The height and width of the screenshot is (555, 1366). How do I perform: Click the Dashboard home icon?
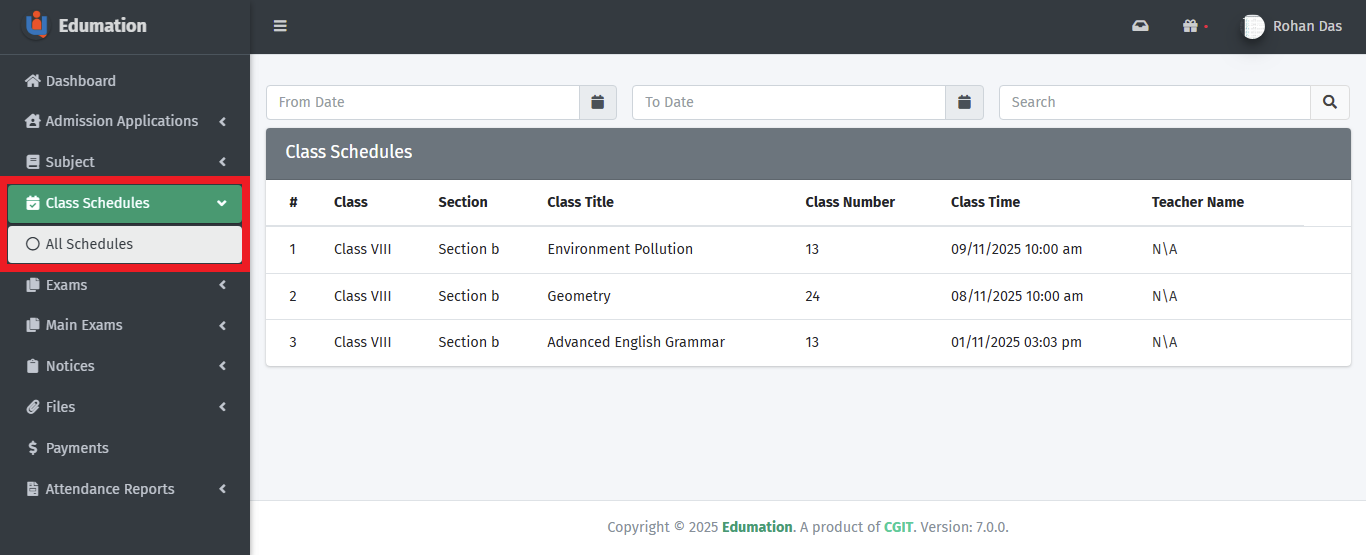coord(33,81)
